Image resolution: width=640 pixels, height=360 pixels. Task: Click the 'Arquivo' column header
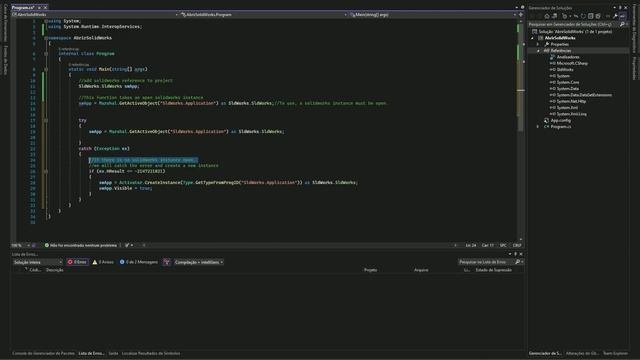[x=421, y=270]
